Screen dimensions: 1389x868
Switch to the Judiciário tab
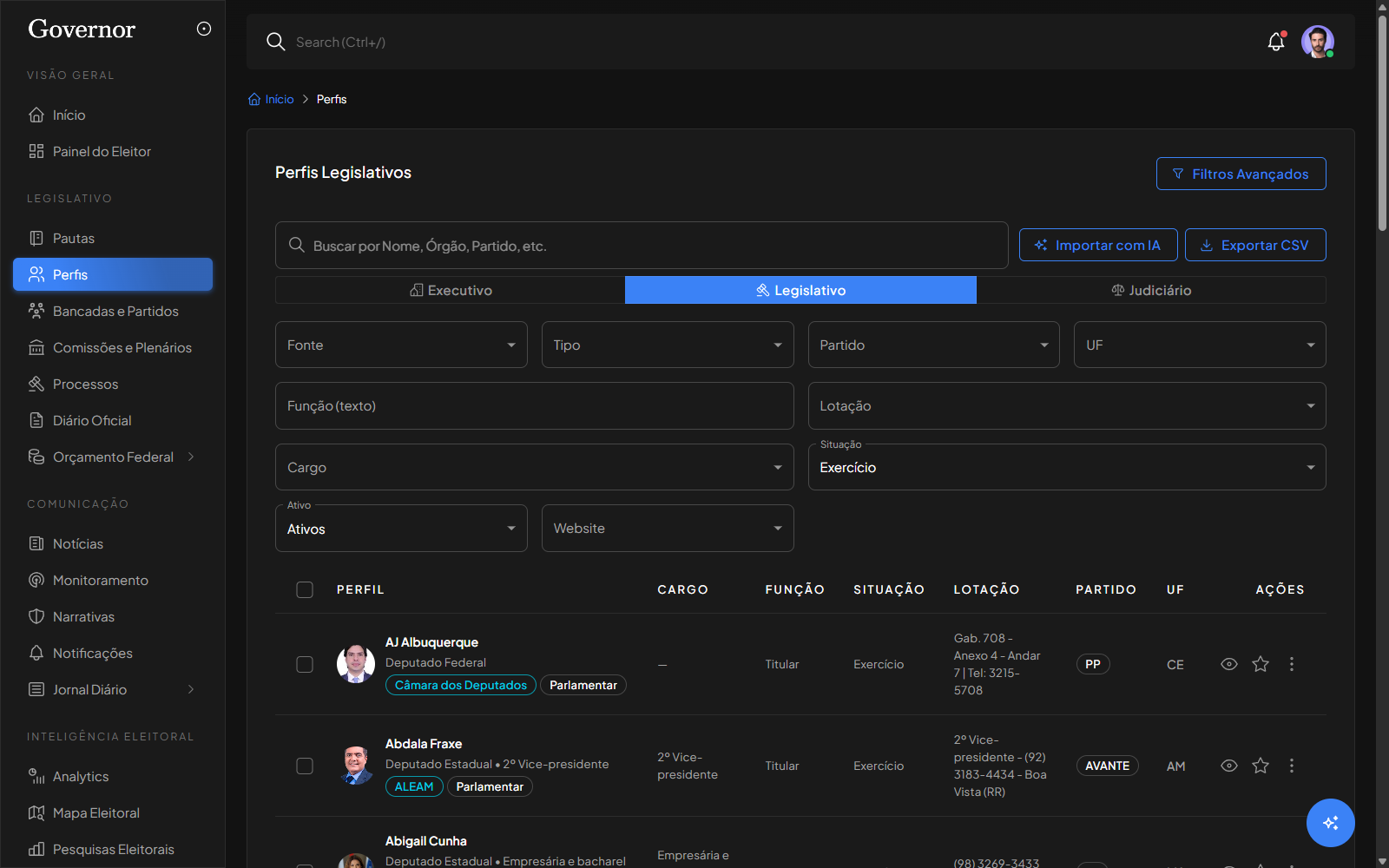click(1151, 290)
